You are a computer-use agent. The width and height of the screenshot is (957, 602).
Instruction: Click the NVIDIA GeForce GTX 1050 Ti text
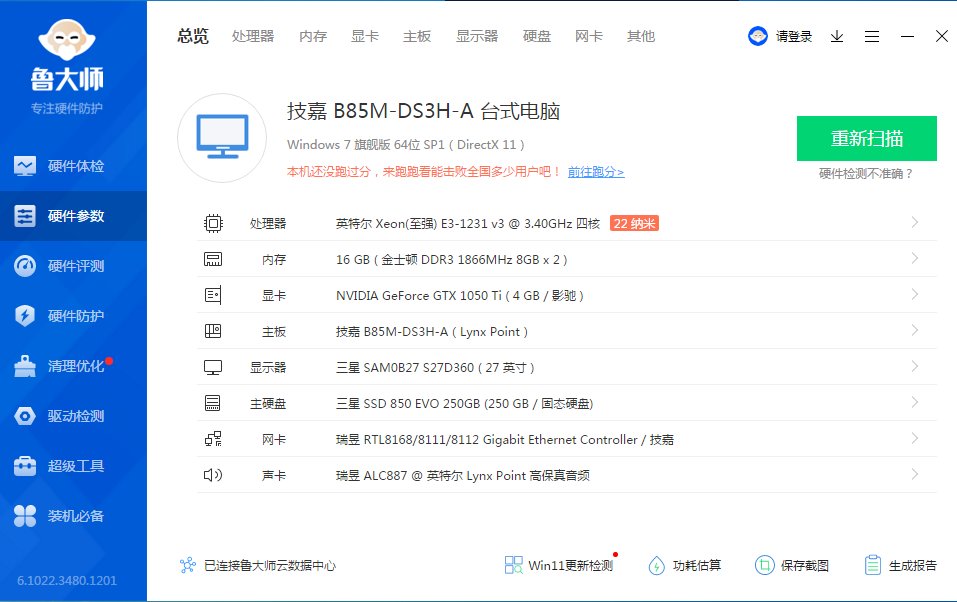coord(460,296)
